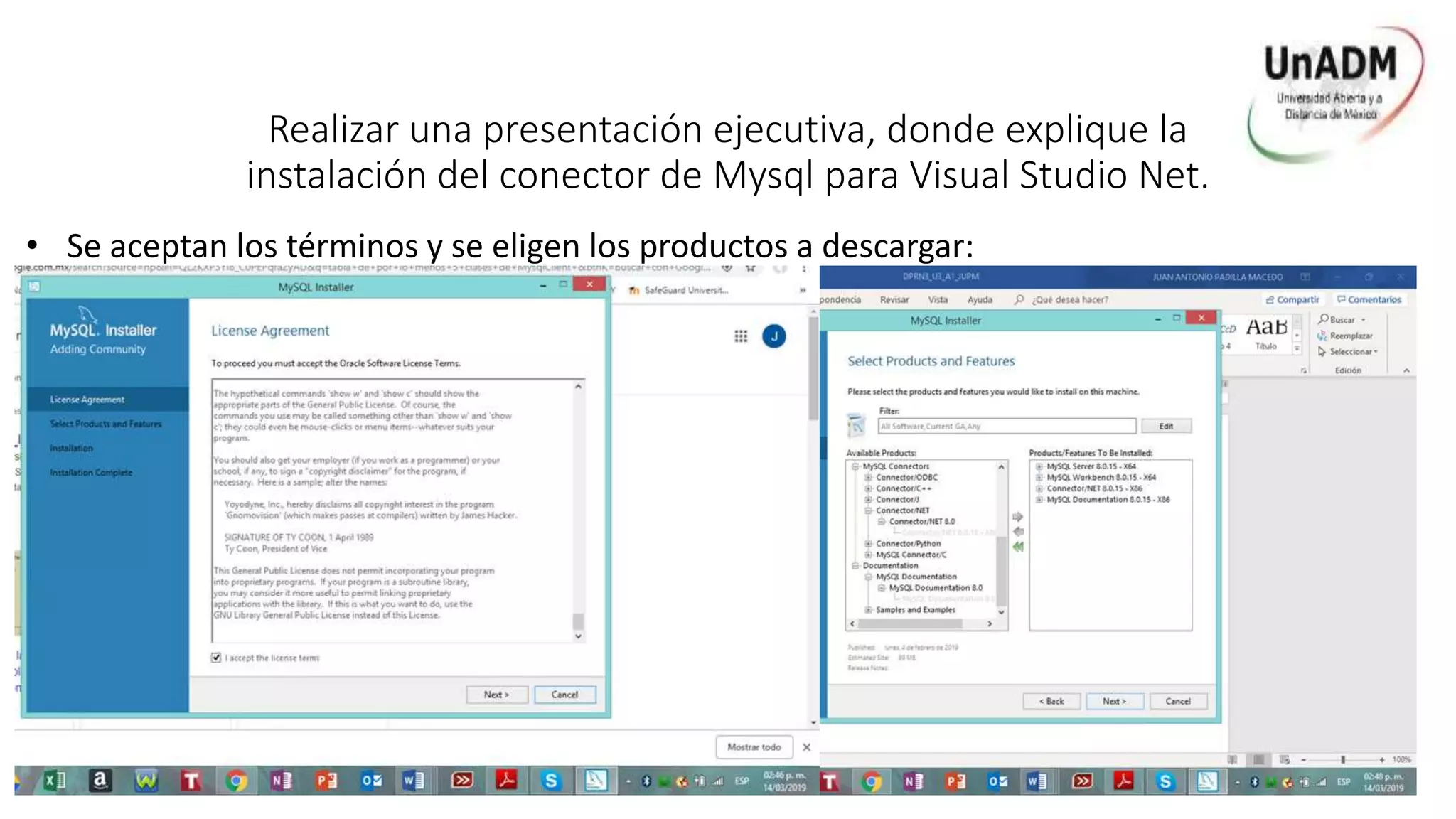Viewport: 1456px width, 819px height.
Task: Click Compartir in Word
Action: tap(1292, 300)
